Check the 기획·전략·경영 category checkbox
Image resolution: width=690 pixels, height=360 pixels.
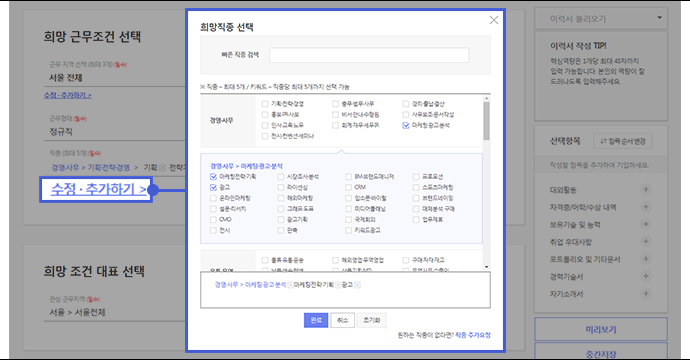tap(265, 104)
